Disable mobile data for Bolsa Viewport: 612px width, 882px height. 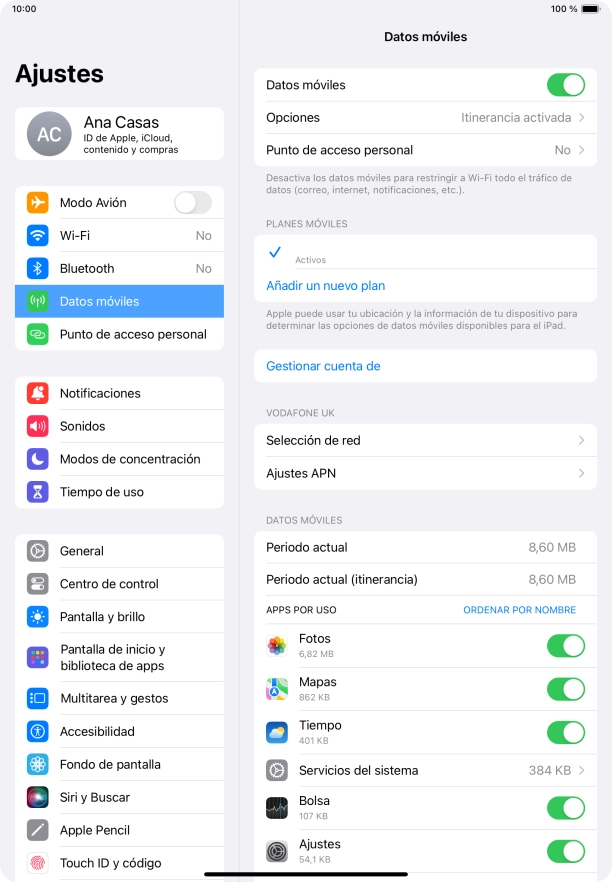click(x=566, y=808)
